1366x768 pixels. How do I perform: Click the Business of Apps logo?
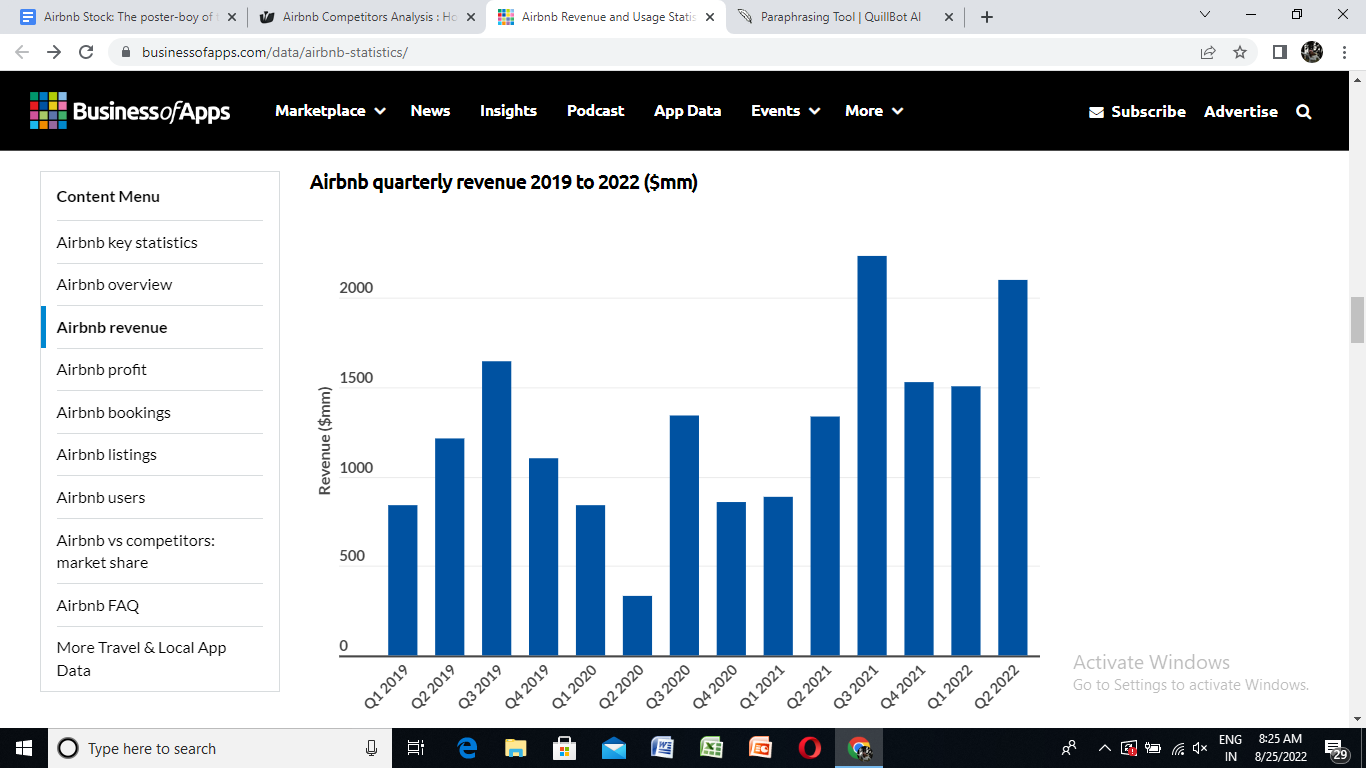coord(130,111)
